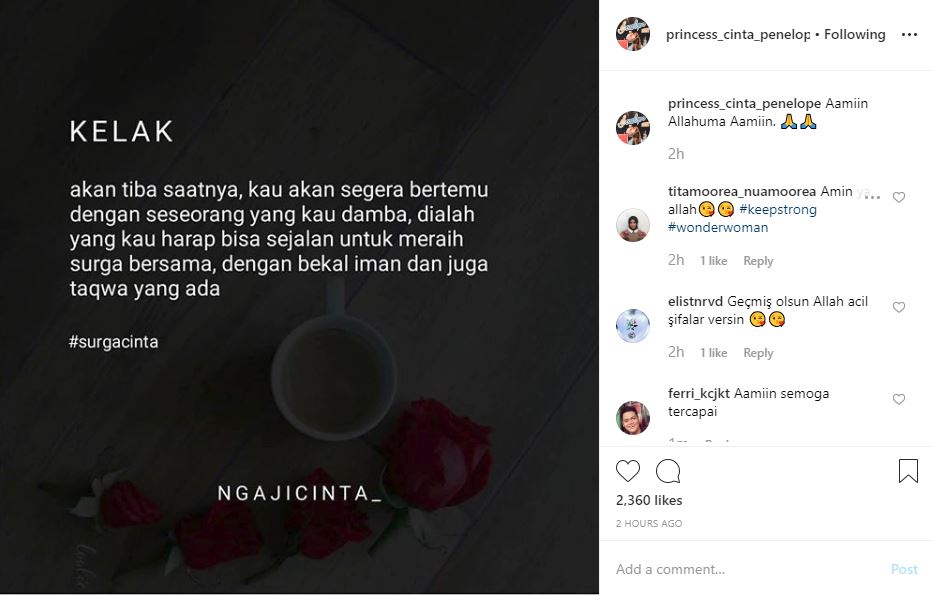Like ferri_kcjkt's comment with the heart

898,399
